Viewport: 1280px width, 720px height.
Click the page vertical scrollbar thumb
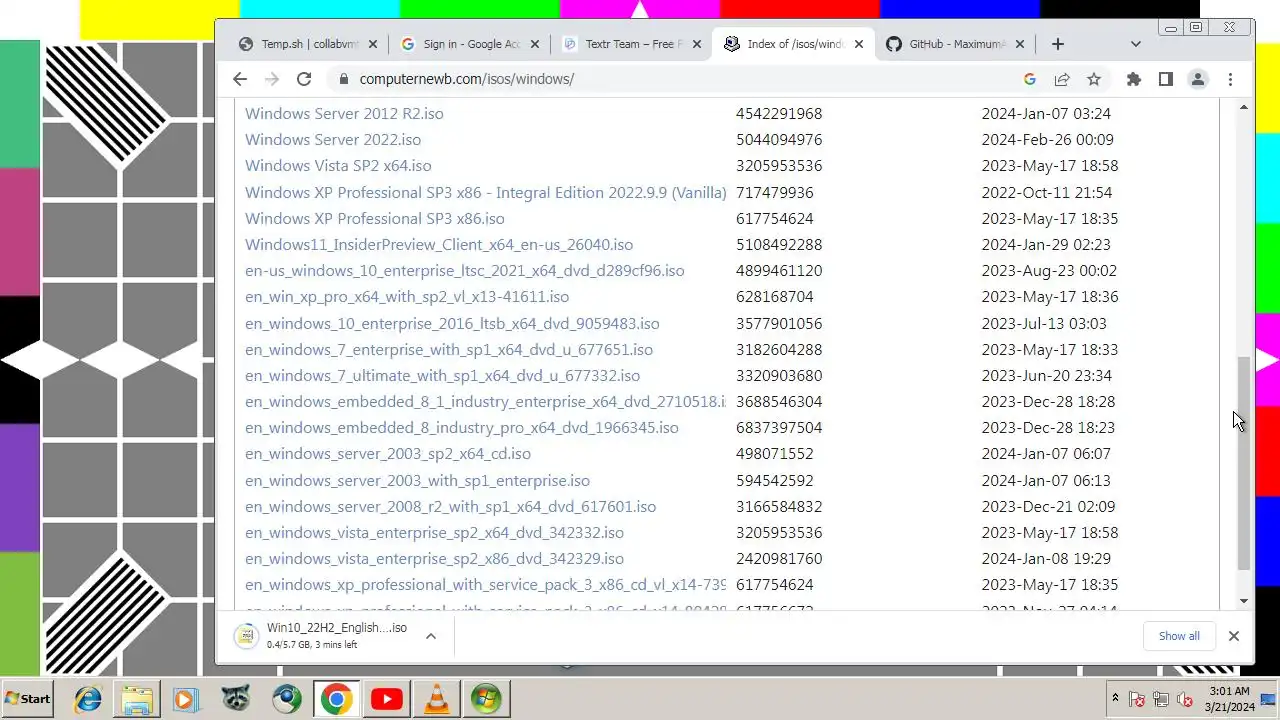1244,463
